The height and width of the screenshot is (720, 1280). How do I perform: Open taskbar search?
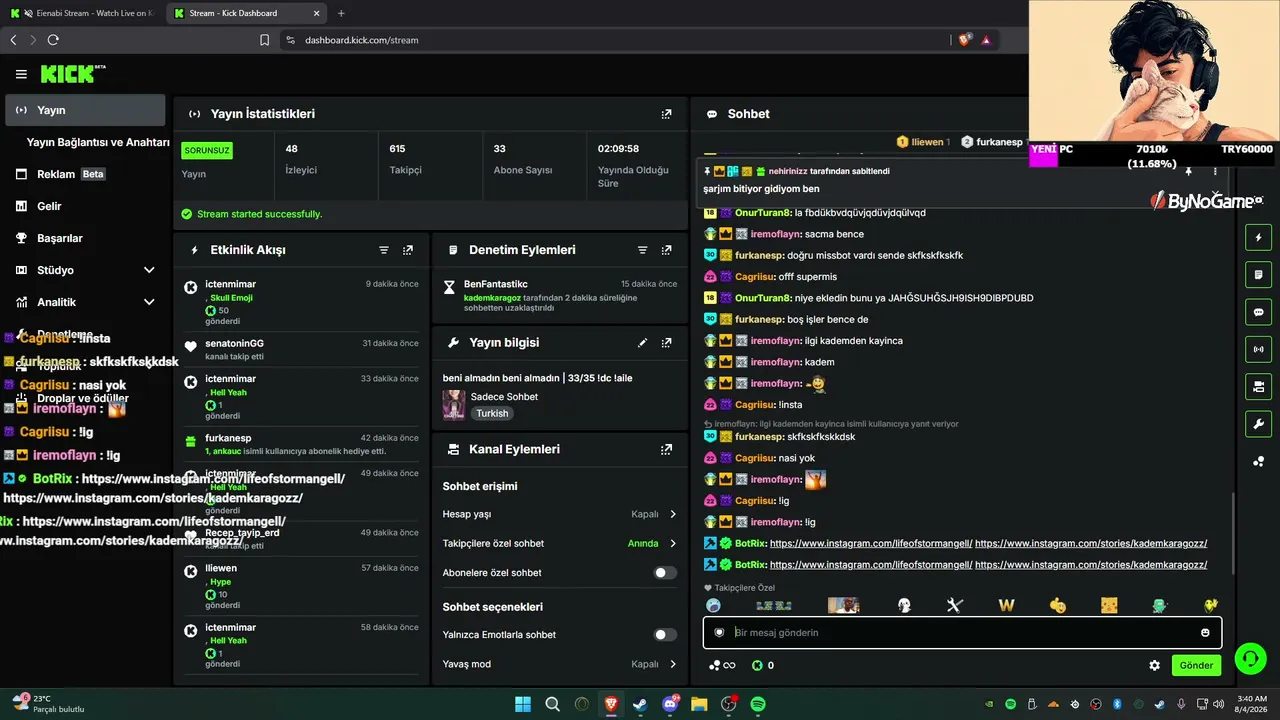coord(552,704)
